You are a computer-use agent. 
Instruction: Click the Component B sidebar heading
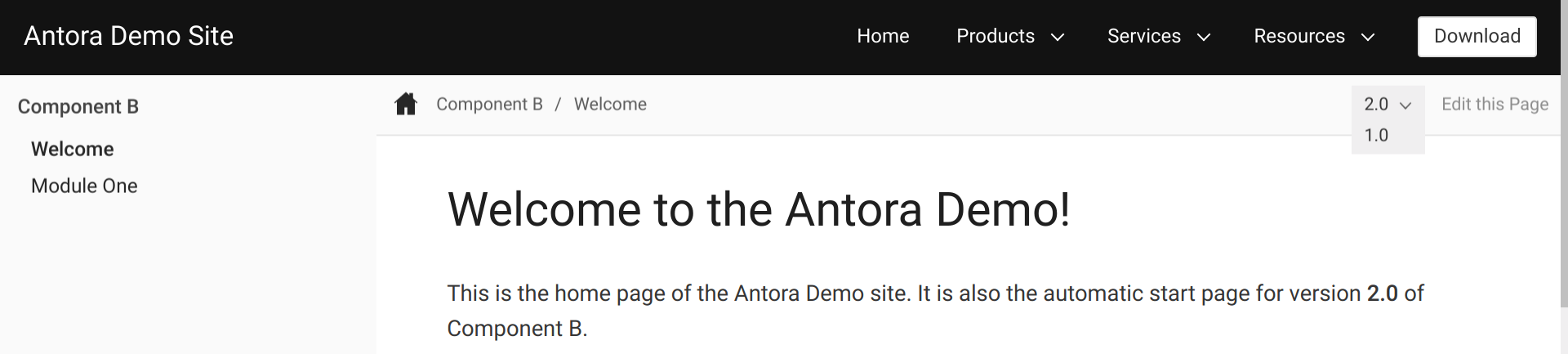[78, 107]
